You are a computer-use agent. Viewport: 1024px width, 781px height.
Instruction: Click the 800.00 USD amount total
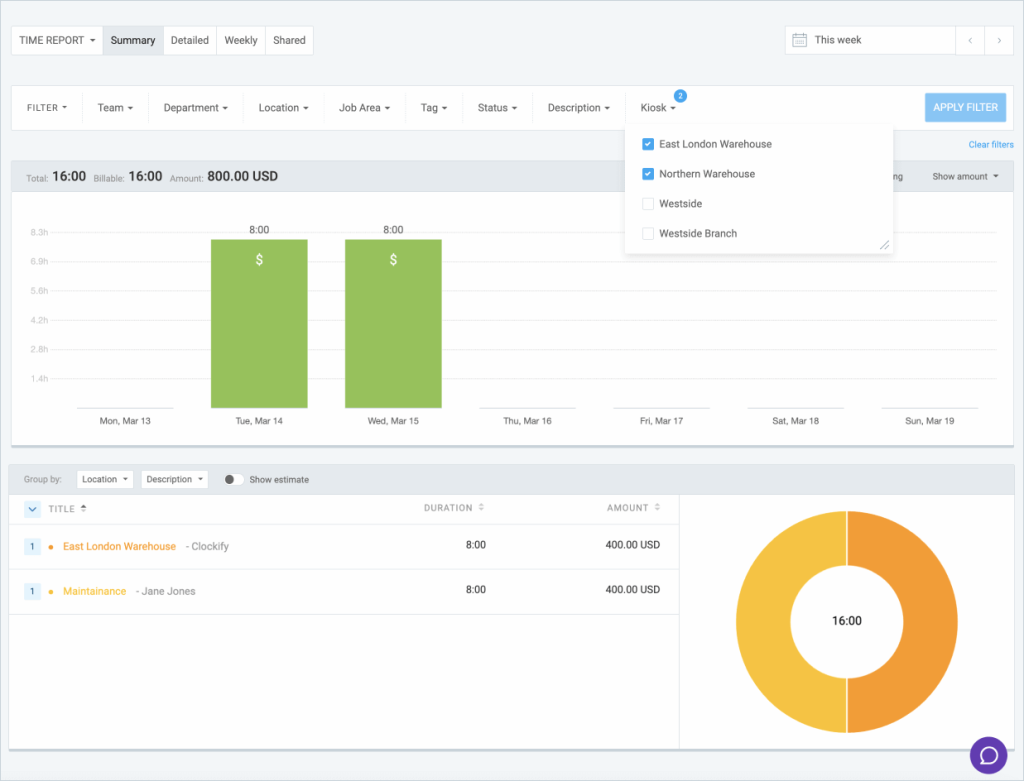pyautogui.click(x=242, y=176)
